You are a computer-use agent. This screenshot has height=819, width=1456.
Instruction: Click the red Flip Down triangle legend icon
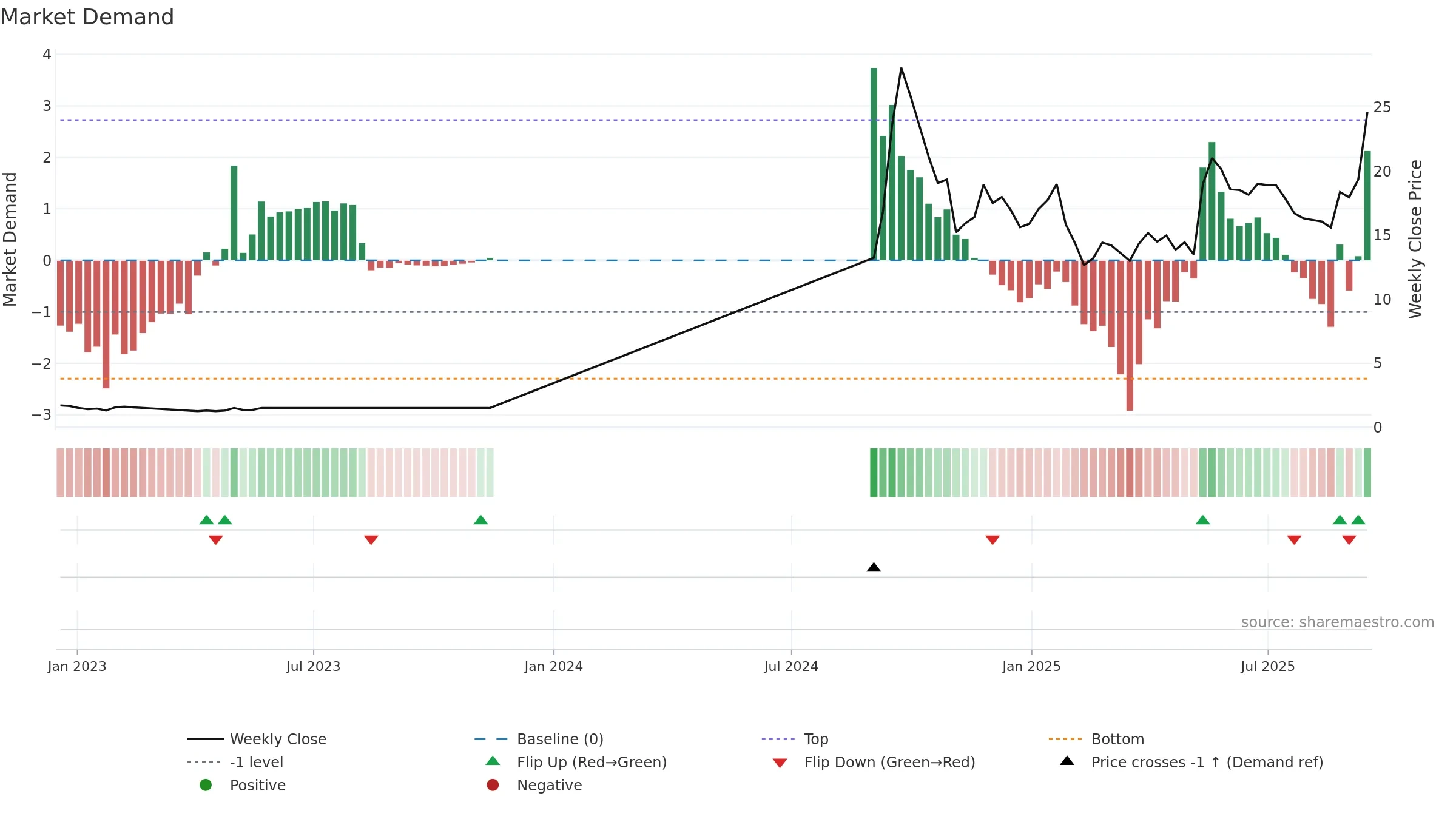click(780, 763)
